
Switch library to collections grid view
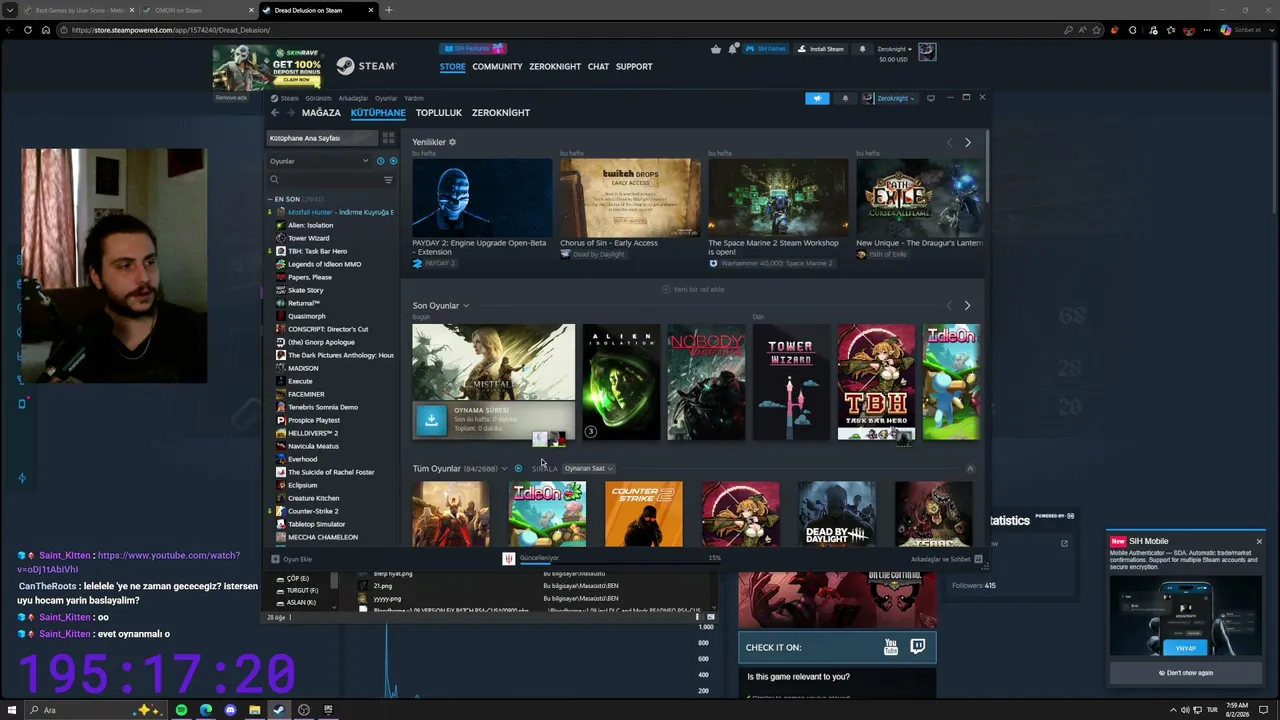coord(388,138)
